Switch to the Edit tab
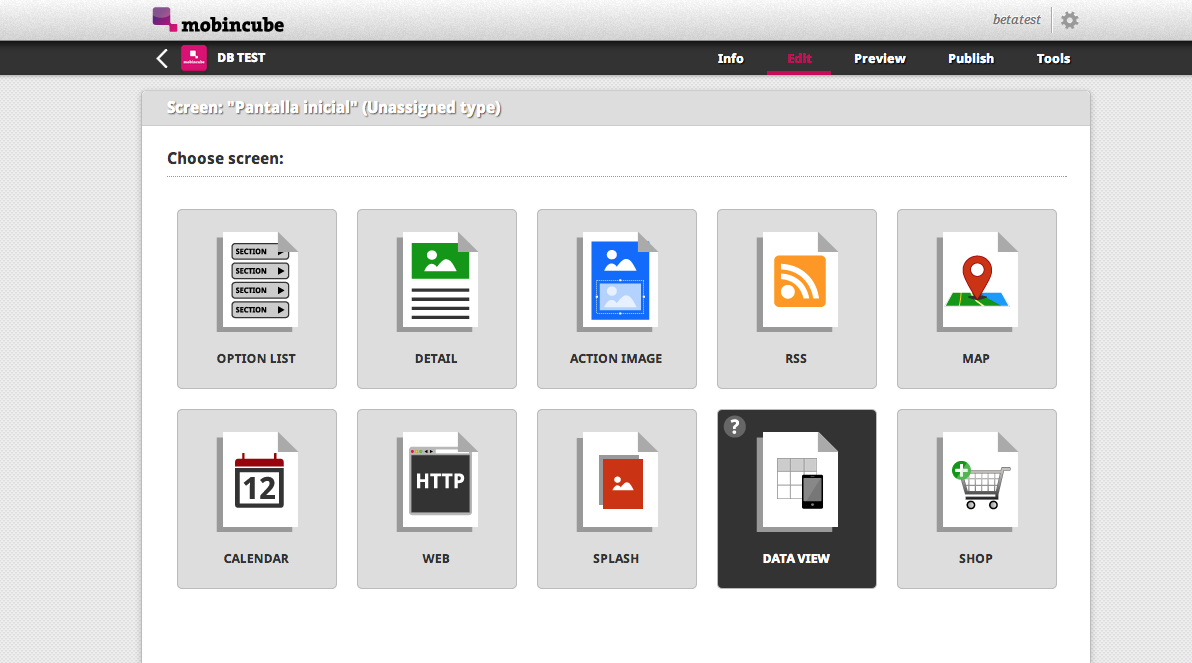The height and width of the screenshot is (663, 1192). (799, 59)
